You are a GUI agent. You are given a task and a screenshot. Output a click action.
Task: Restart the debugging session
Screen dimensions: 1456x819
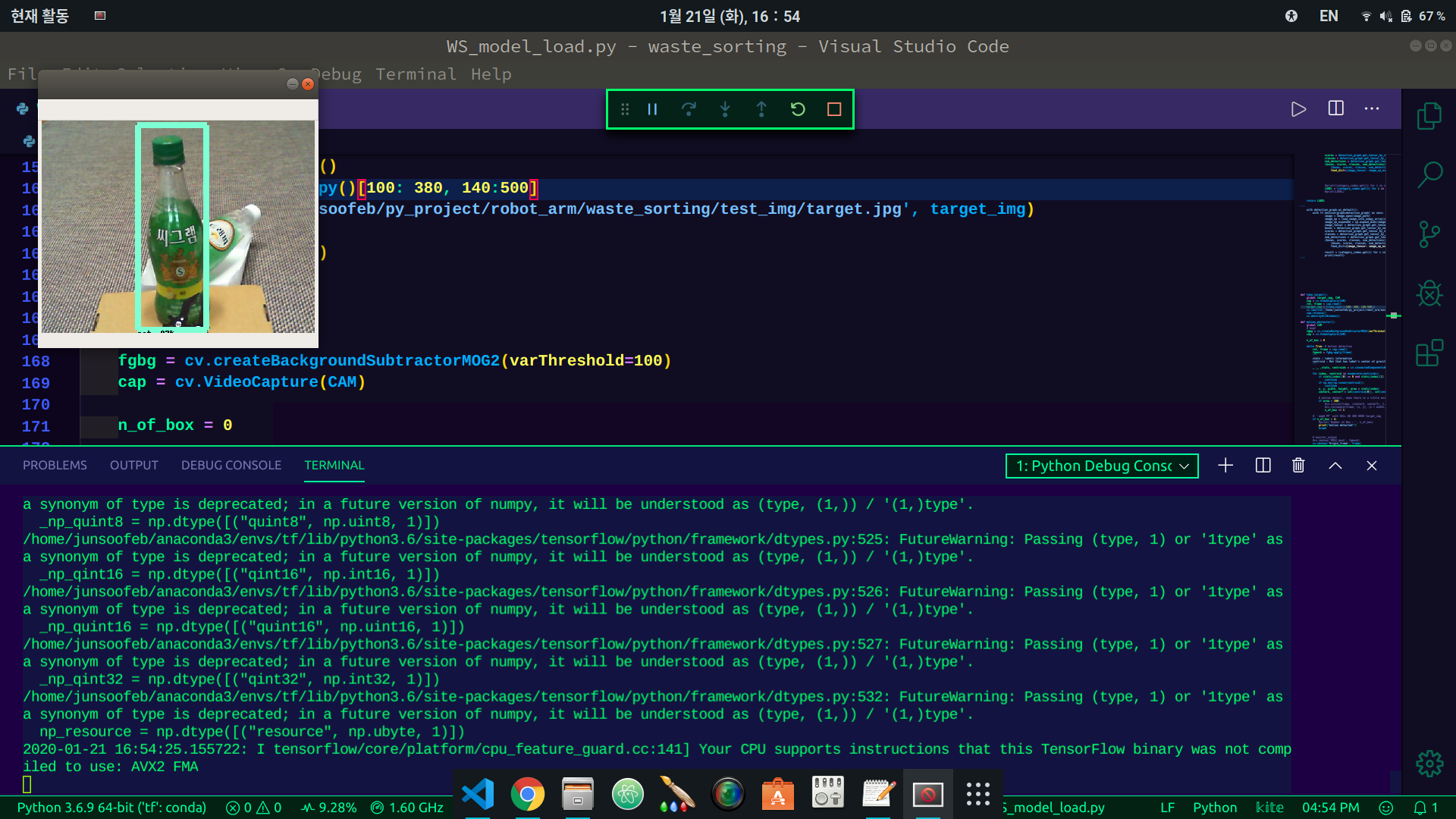pyautogui.click(x=798, y=109)
